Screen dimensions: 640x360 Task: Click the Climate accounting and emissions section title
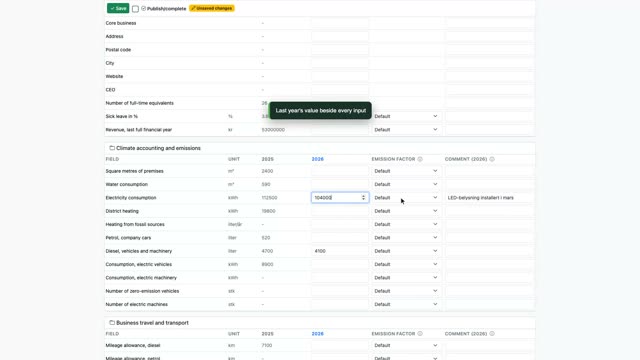(158, 148)
